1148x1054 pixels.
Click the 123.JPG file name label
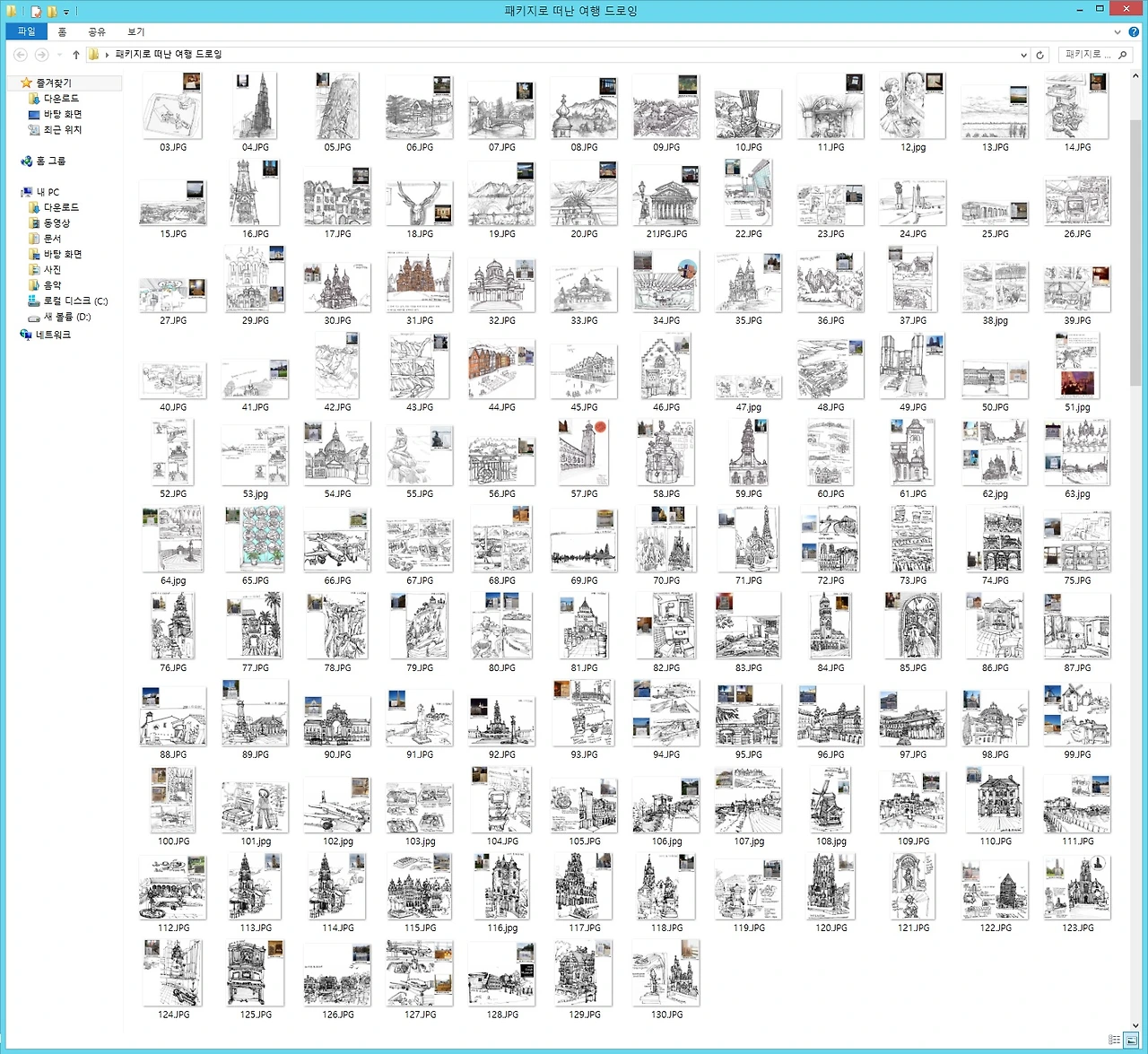(1077, 928)
